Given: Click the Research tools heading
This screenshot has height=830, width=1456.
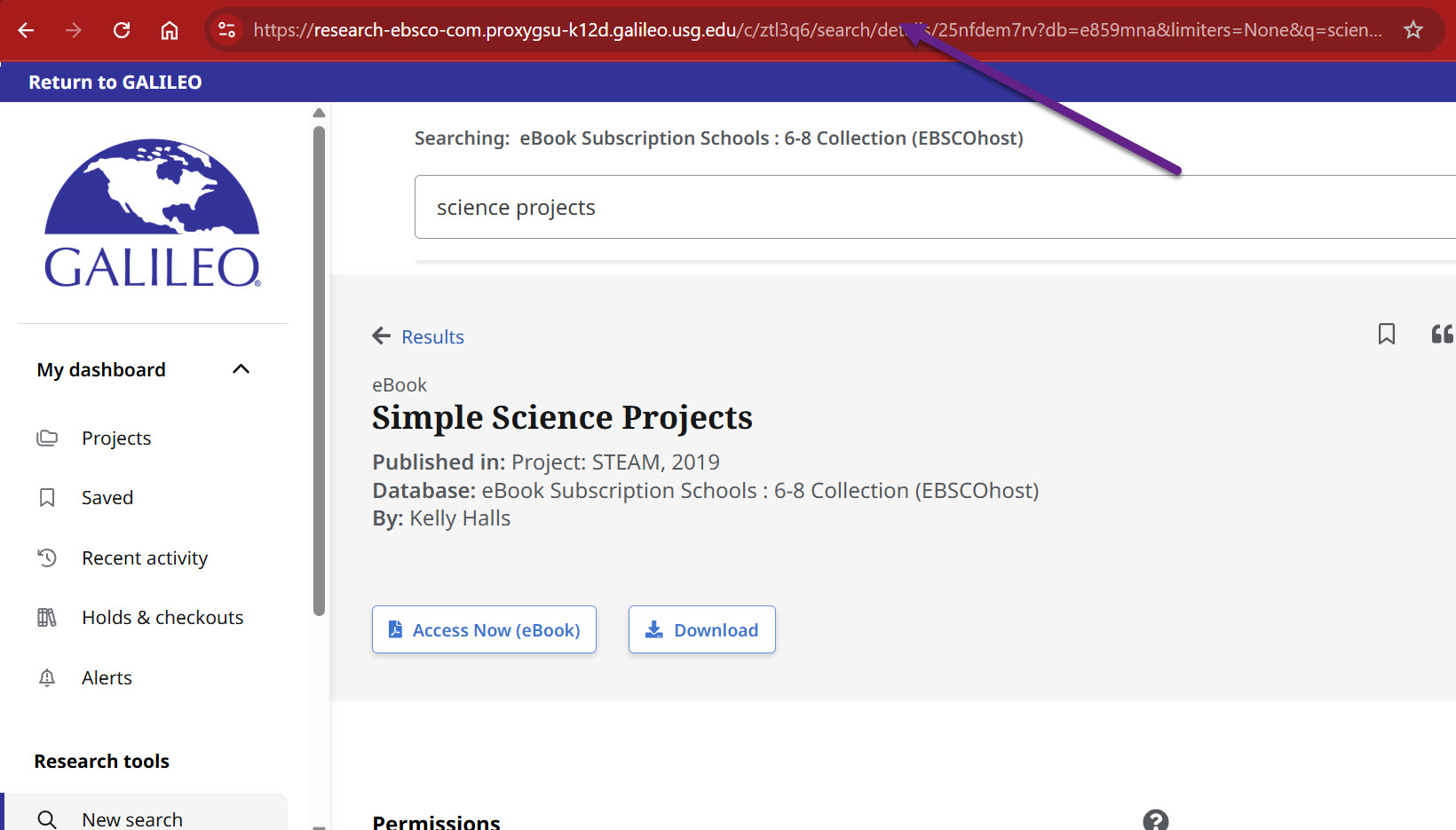Looking at the screenshot, I should pyautogui.click(x=102, y=762).
